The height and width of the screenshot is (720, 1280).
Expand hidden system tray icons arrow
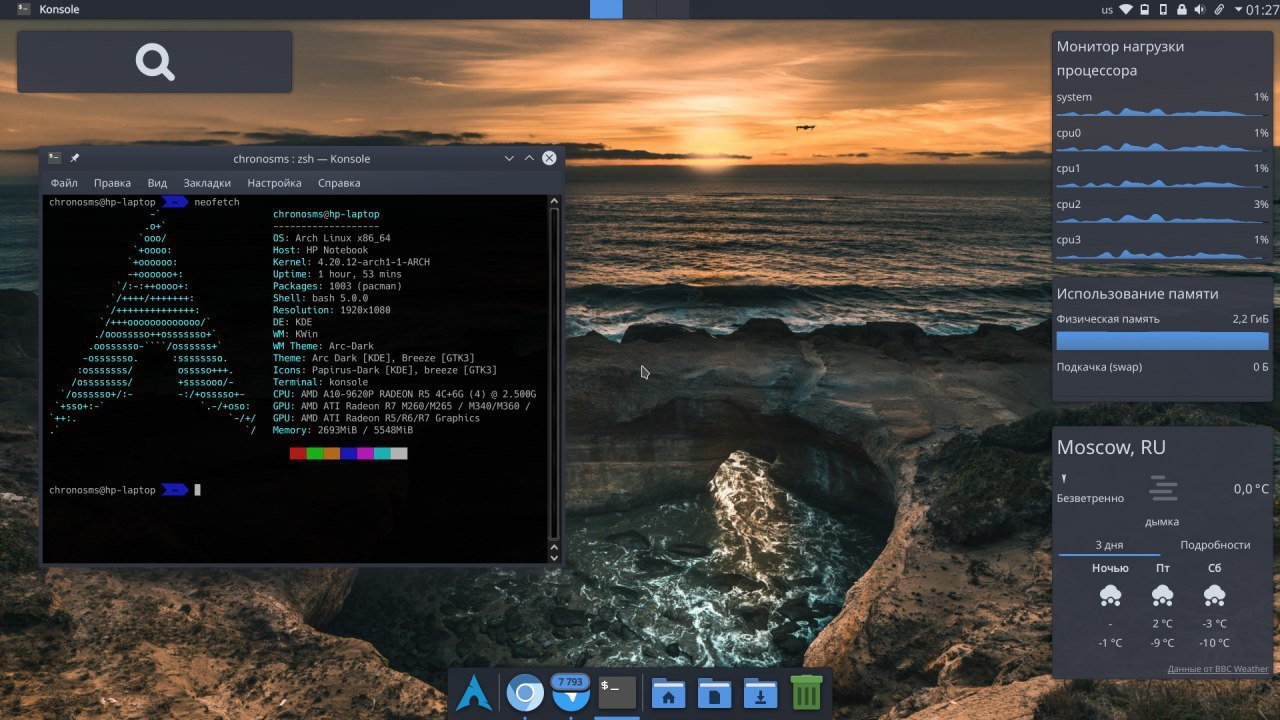[1238, 10]
